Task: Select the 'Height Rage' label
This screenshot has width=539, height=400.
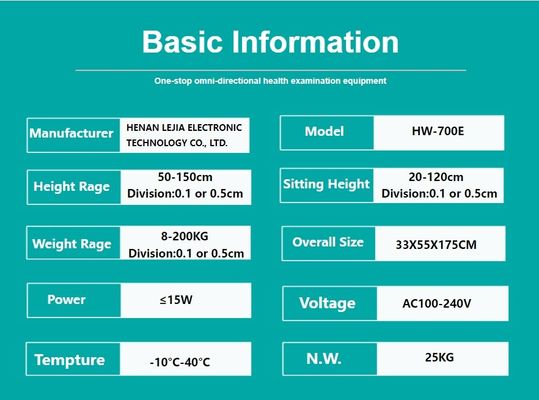Action: tap(72, 186)
